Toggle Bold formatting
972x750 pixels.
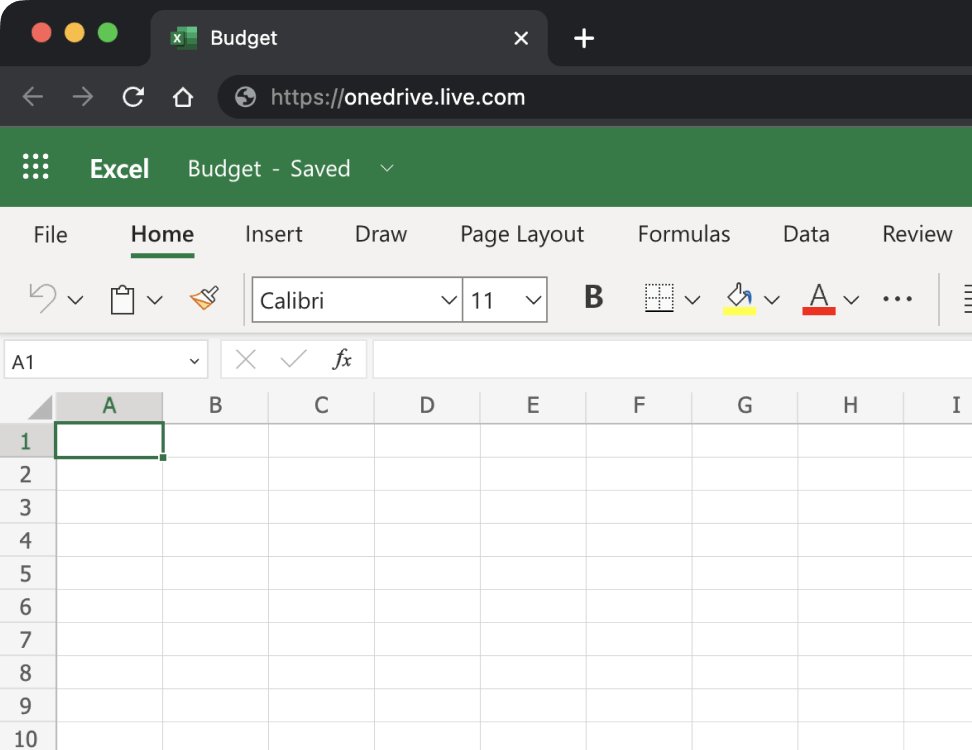(x=593, y=298)
